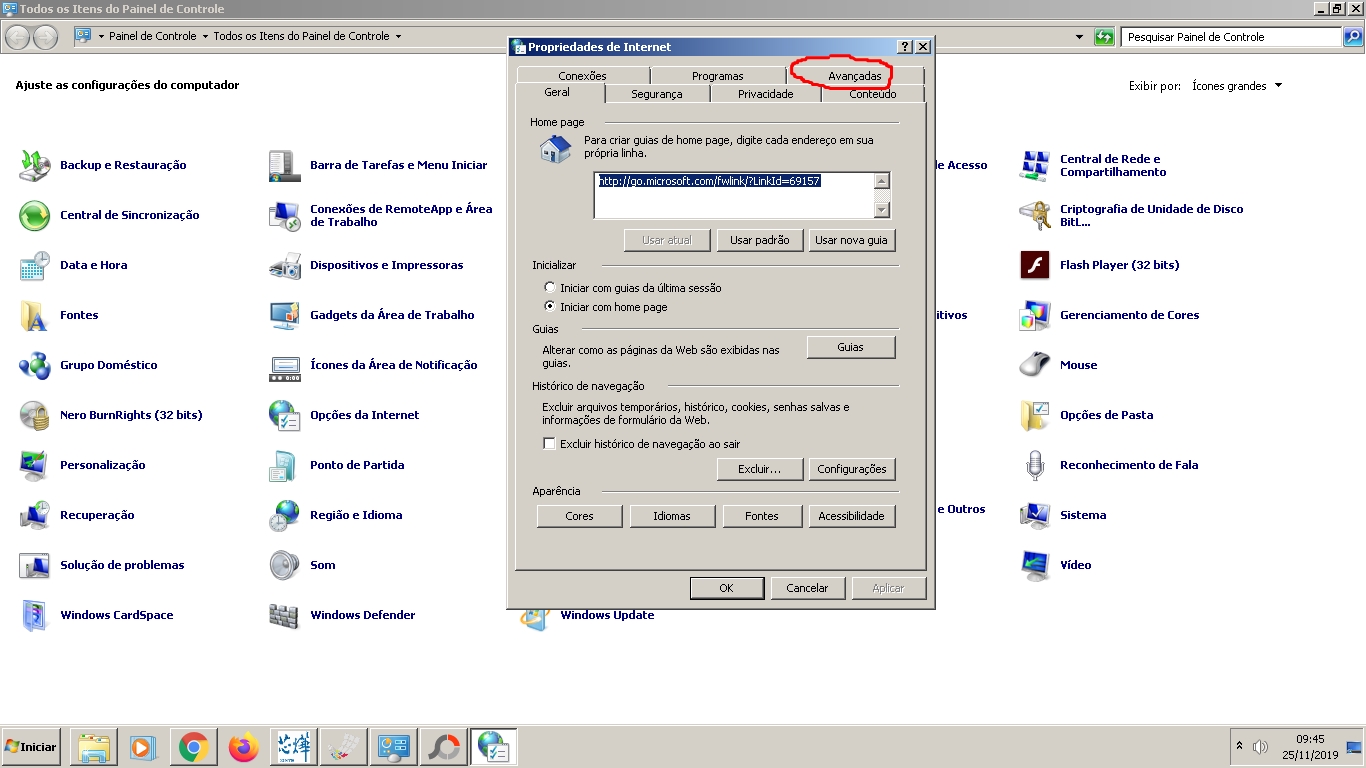Click the Usar padrão button
The width and height of the screenshot is (1366, 768).
pyautogui.click(x=759, y=240)
